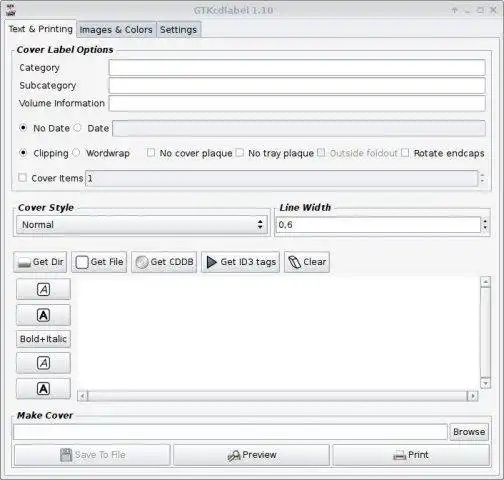Image resolution: width=504 pixels, height=480 pixels.
Task: Click the Get CDDB disc icon button
Action: (164, 262)
